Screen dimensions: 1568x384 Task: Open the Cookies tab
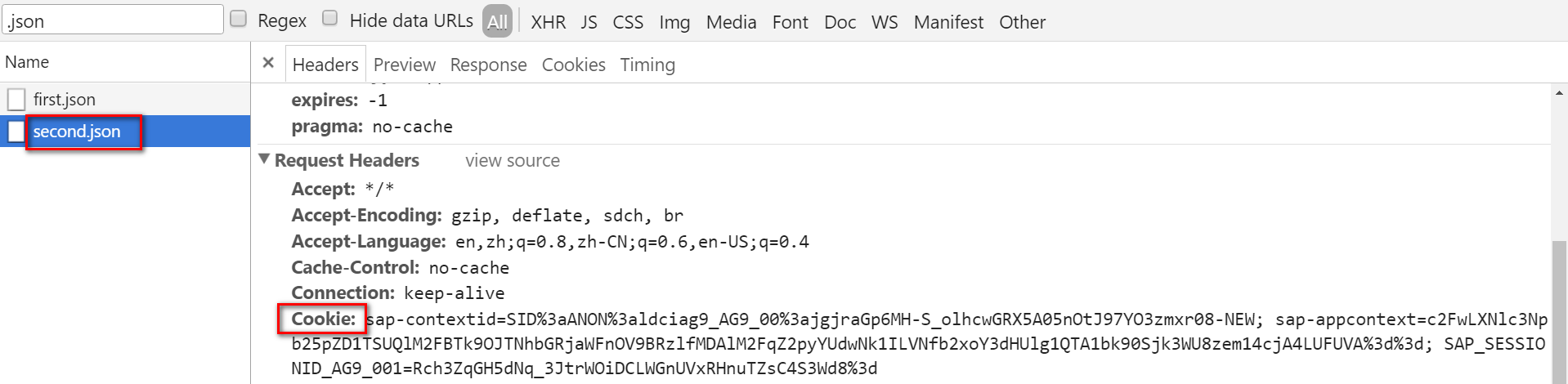pos(573,65)
